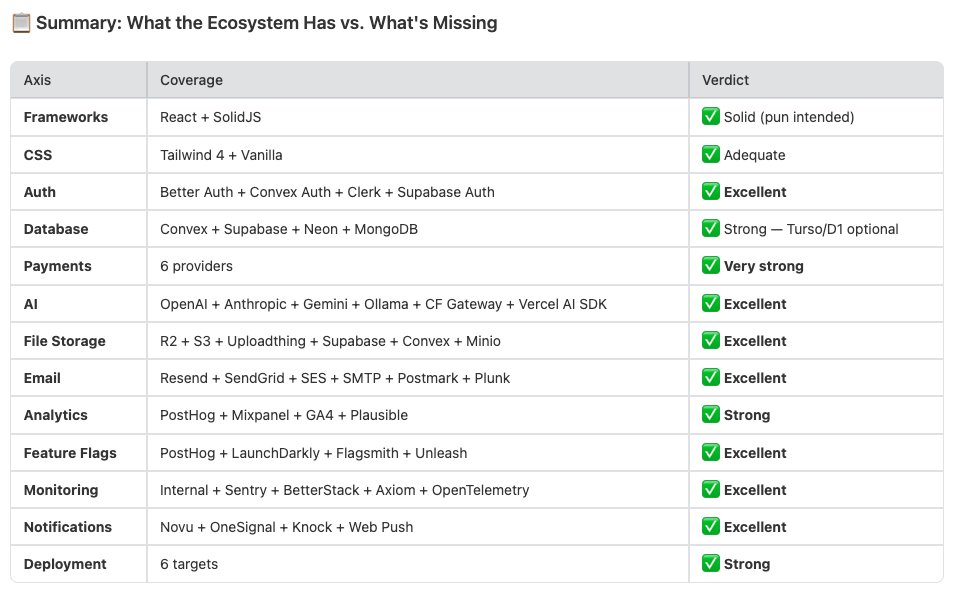Click the "React + SolidJS" coverage cell
The height and width of the screenshot is (599, 955).
pos(418,117)
